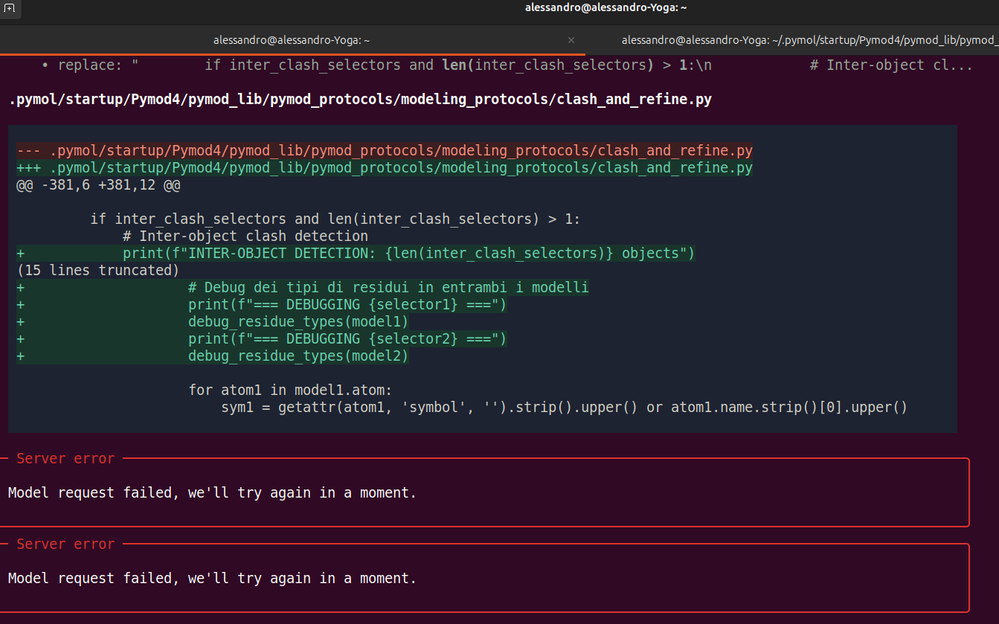This screenshot has height=624, width=999.
Task: Switch to the alessandro-Yoga: ~ tab
Action: point(291,41)
